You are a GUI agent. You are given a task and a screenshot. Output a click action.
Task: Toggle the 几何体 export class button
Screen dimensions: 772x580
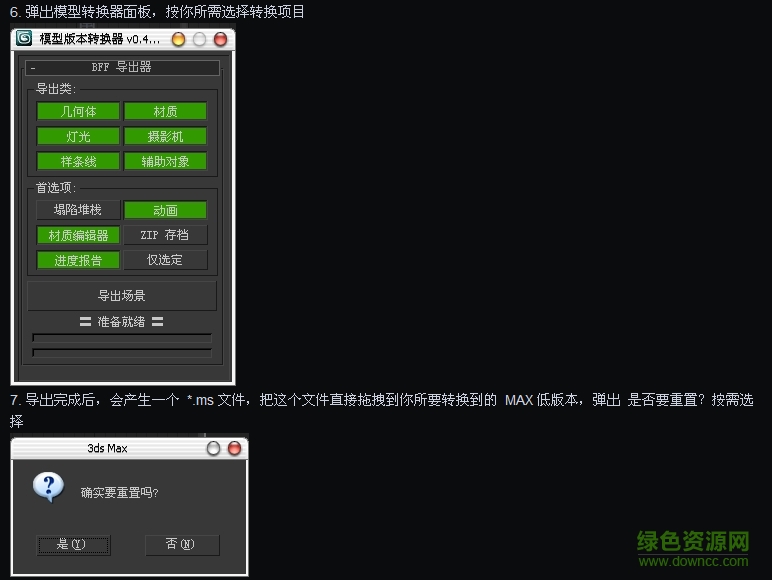78,111
